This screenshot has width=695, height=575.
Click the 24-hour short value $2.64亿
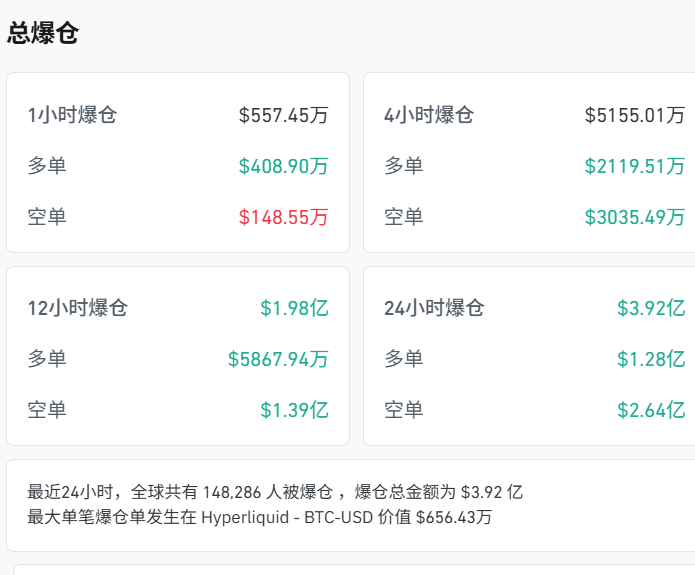(x=651, y=410)
